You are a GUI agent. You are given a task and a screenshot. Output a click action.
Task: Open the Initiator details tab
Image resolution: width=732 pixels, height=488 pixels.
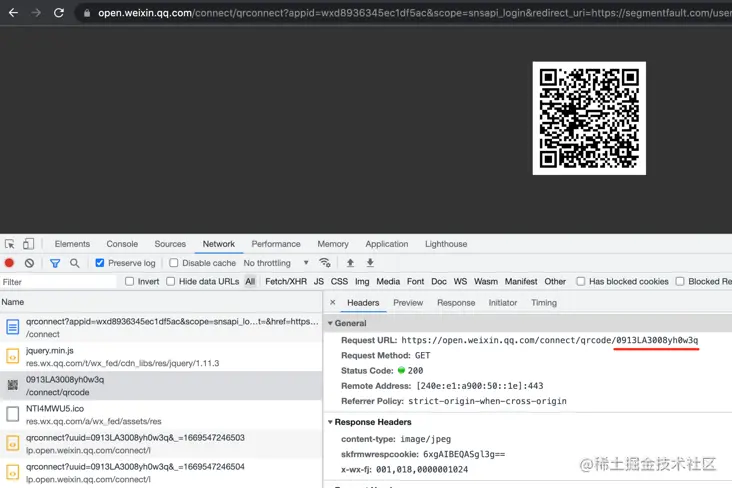503,303
